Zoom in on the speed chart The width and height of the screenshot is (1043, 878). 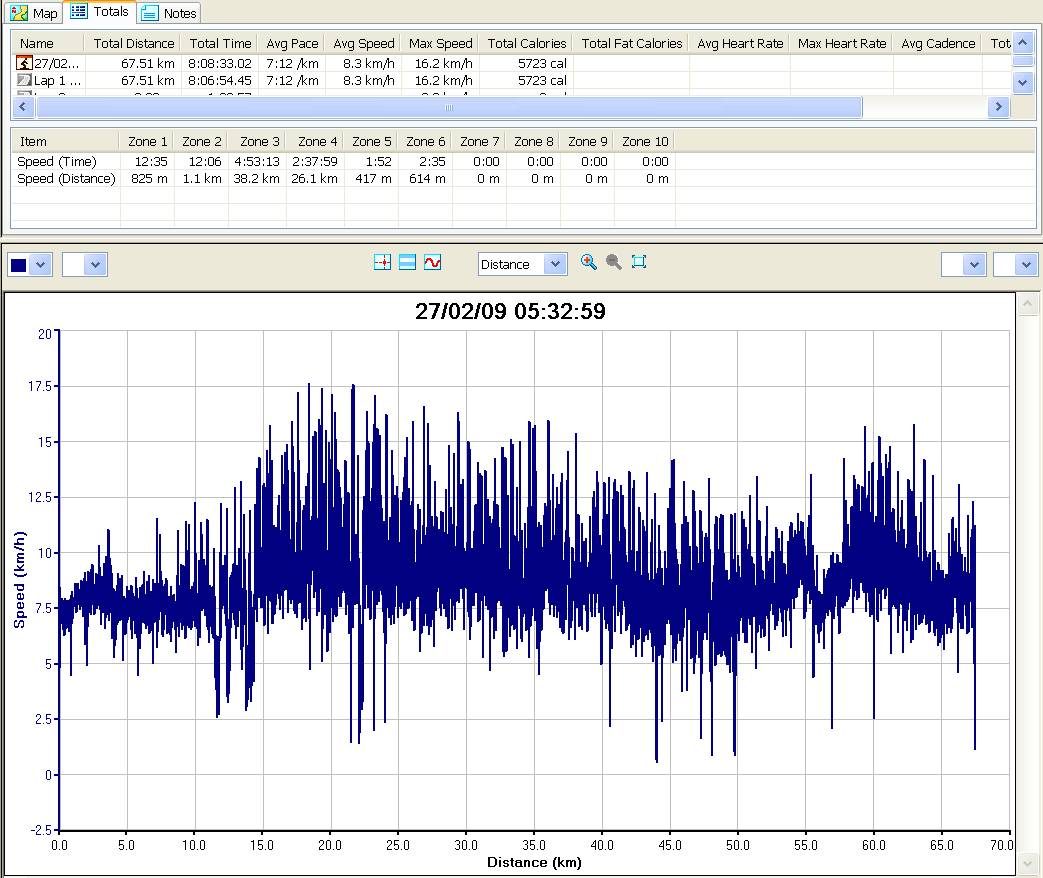[x=589, y=262]
